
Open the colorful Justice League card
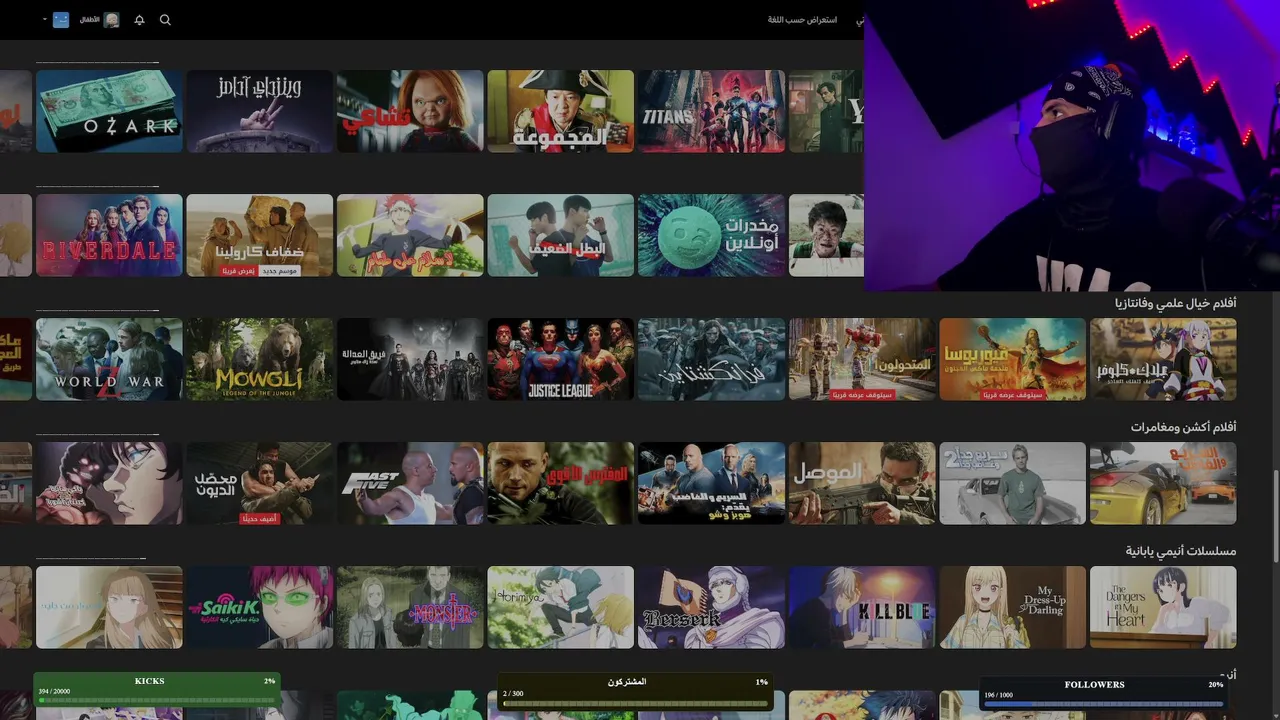pos(561,359)
